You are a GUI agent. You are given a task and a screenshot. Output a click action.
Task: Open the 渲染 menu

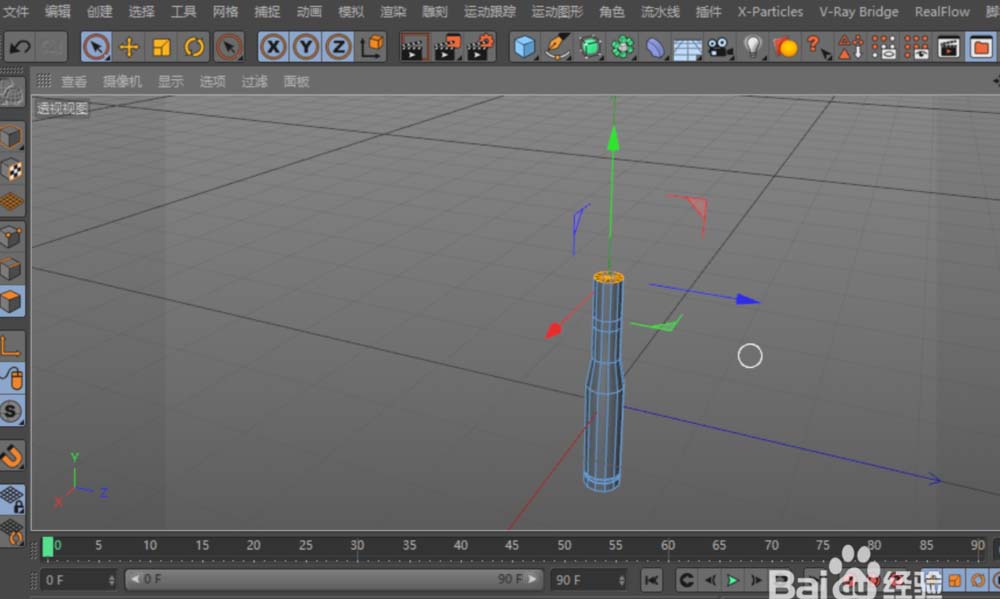[x=393, y=12]
